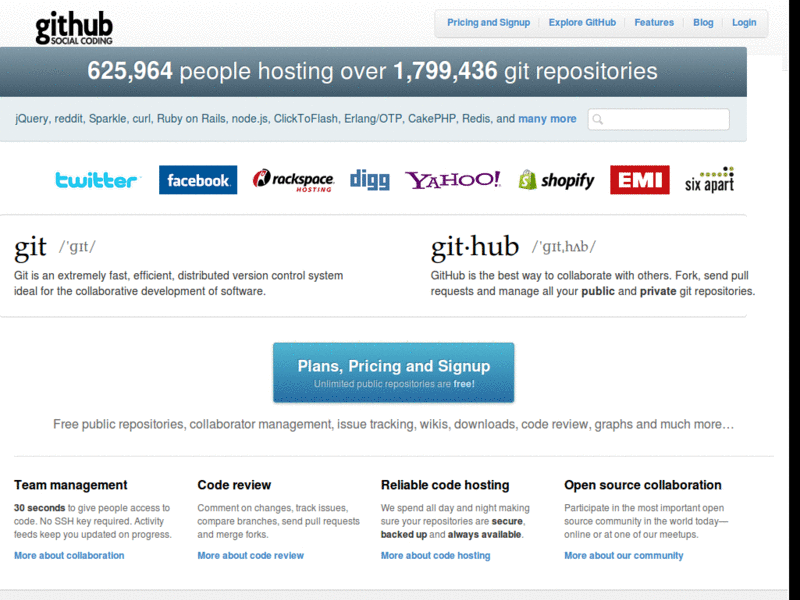800x600 pixels.
Task: Click More about code hosting
Action: click(x=435, y=555)
